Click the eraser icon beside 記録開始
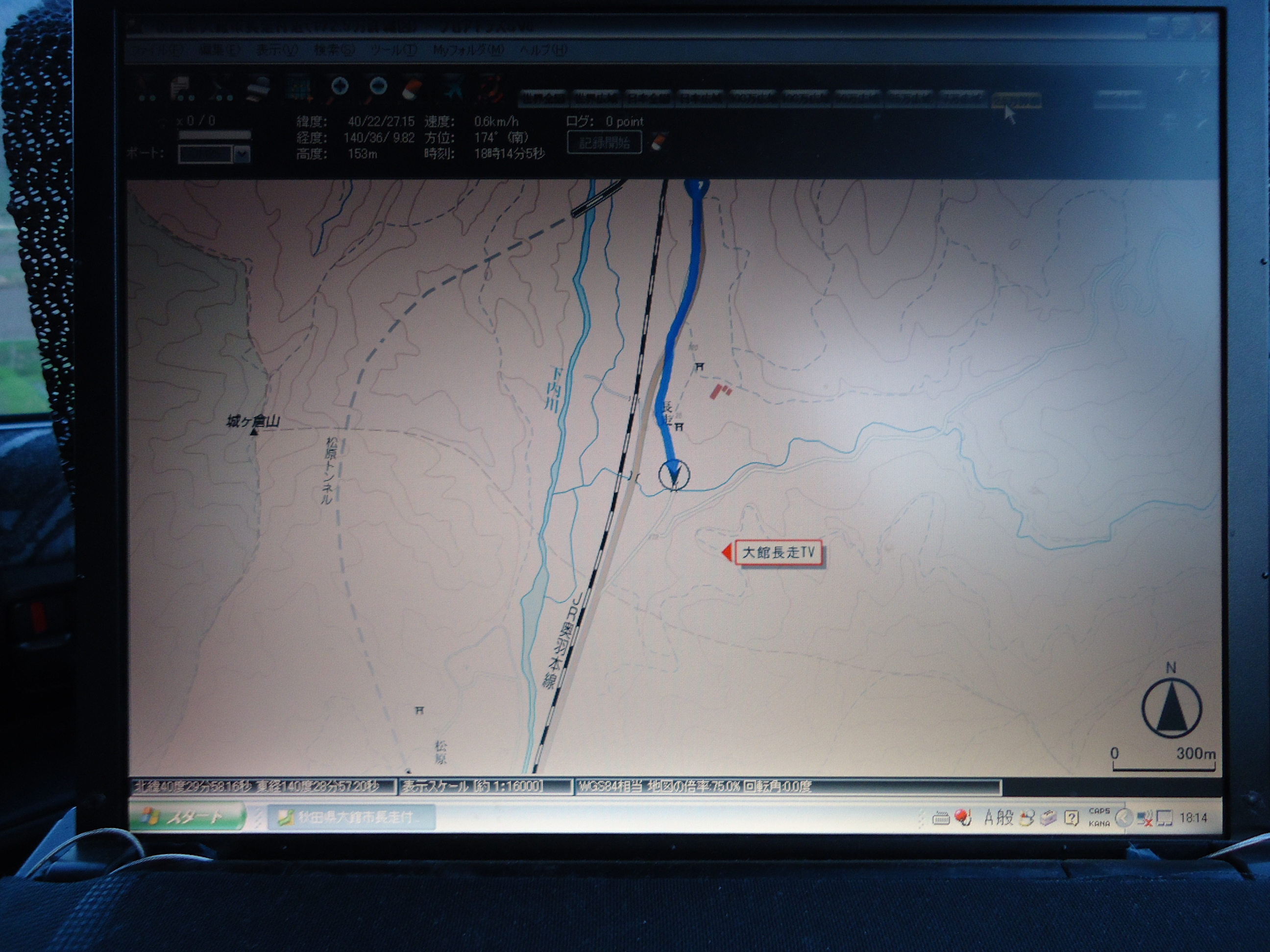Viewport: 1270px width, 952px height. 659,141
